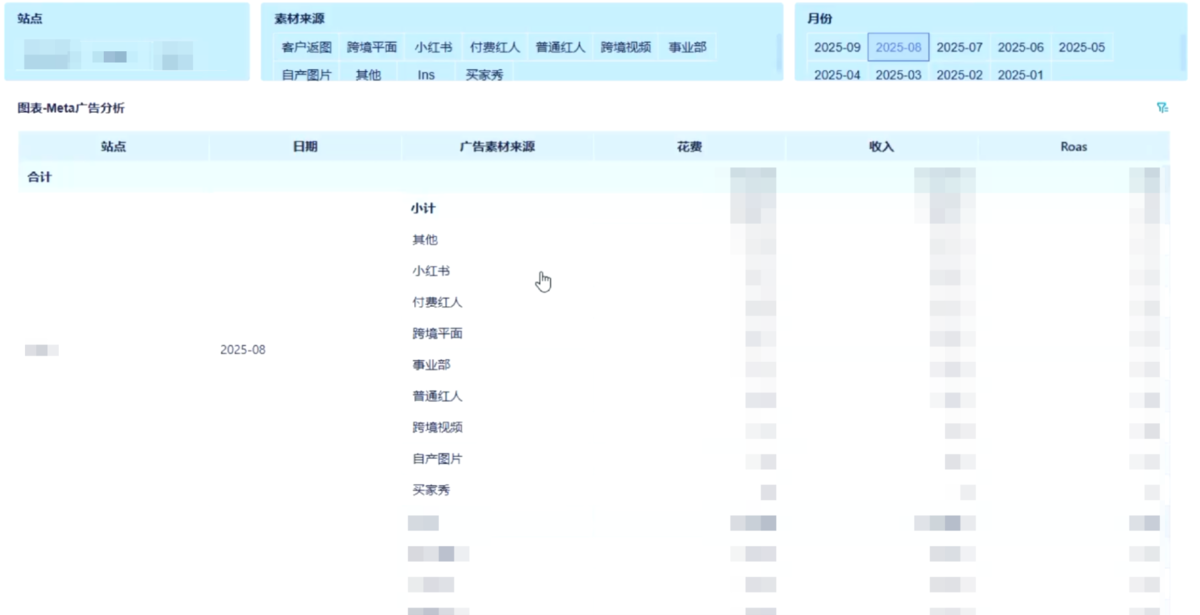This screenshot has width=1200, height=615.
Task: Toggle the 付费红人 source filter chip
Action: pyautogui.click(x=495, y=47)
